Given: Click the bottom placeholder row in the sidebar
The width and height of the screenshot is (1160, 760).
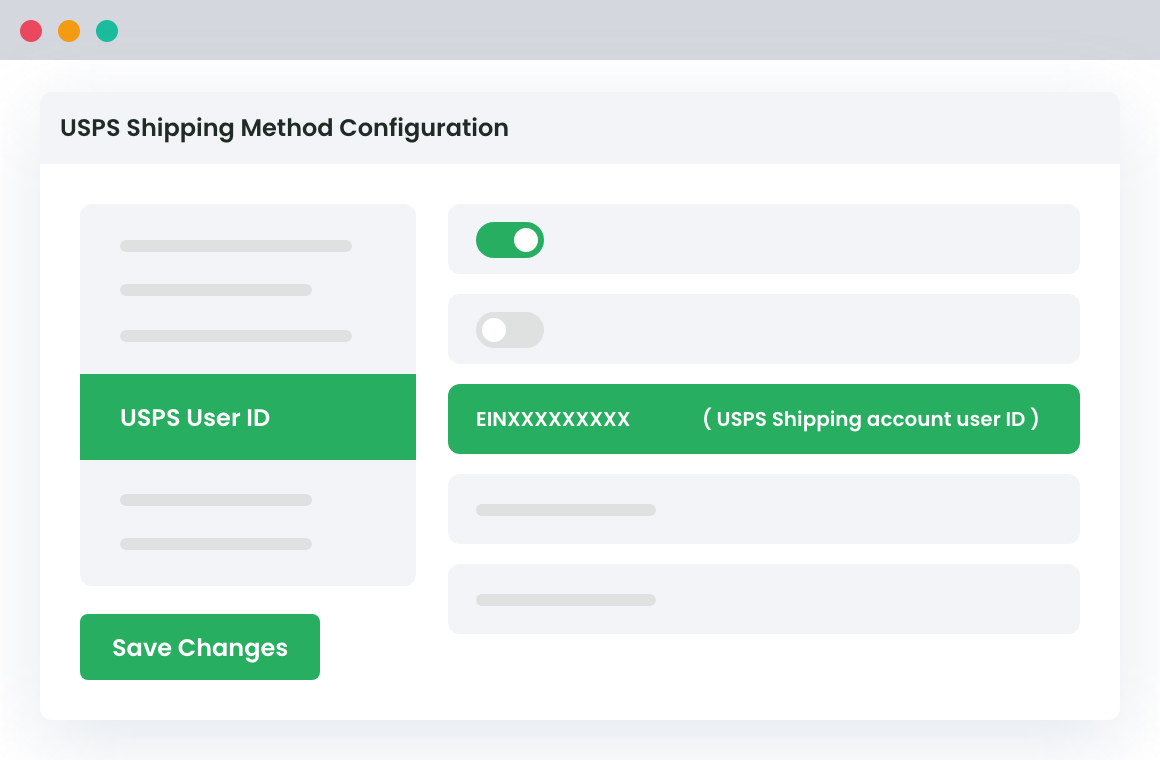Looking at the screenshot, I should (216, 544).
